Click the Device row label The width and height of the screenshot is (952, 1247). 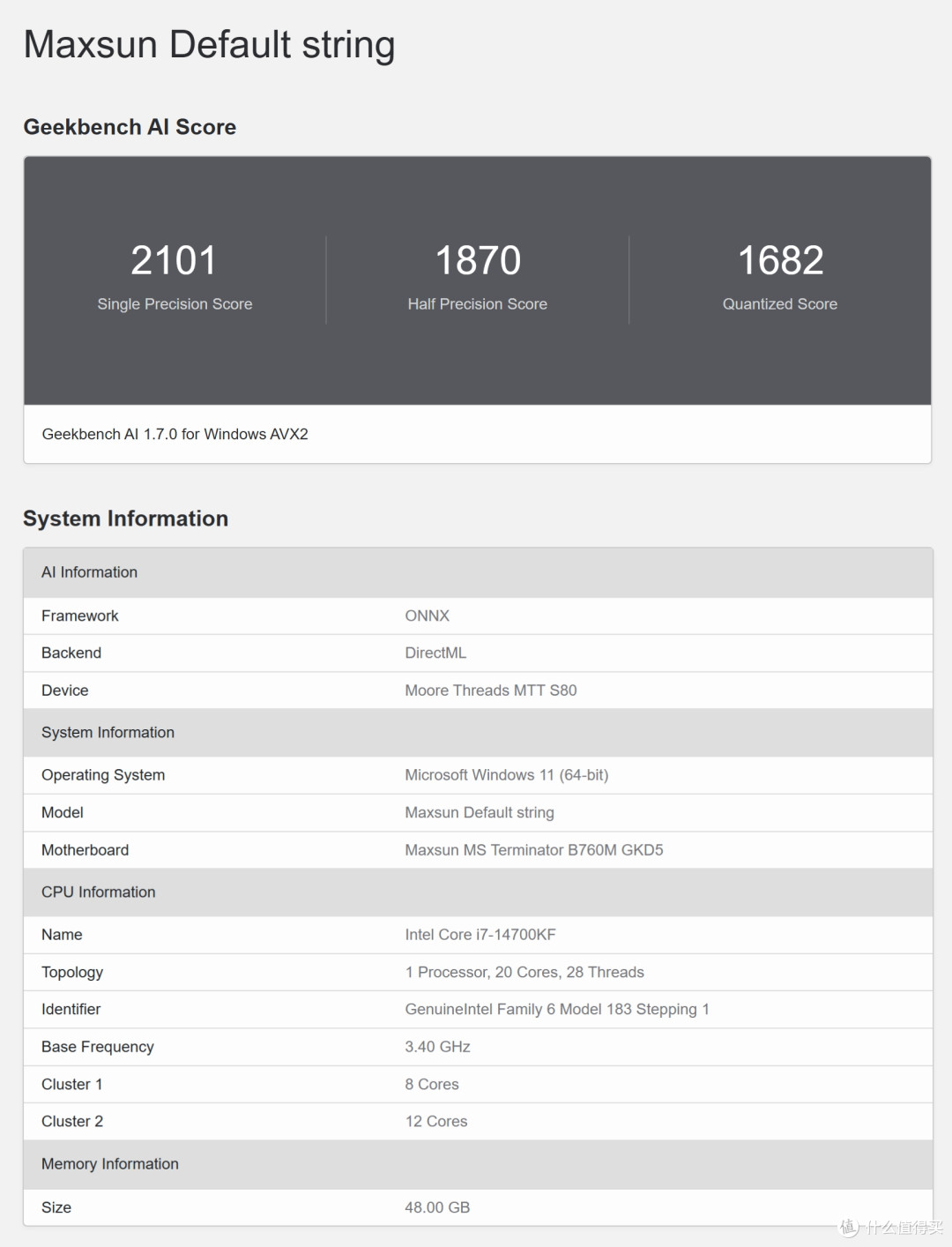click(65, 691)
